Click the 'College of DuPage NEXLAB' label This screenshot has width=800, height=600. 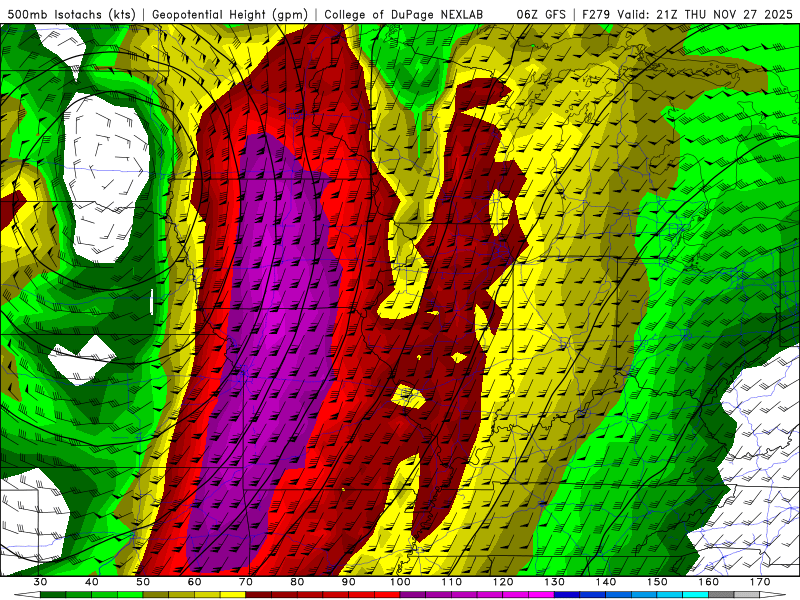click(x=404, y=14)
